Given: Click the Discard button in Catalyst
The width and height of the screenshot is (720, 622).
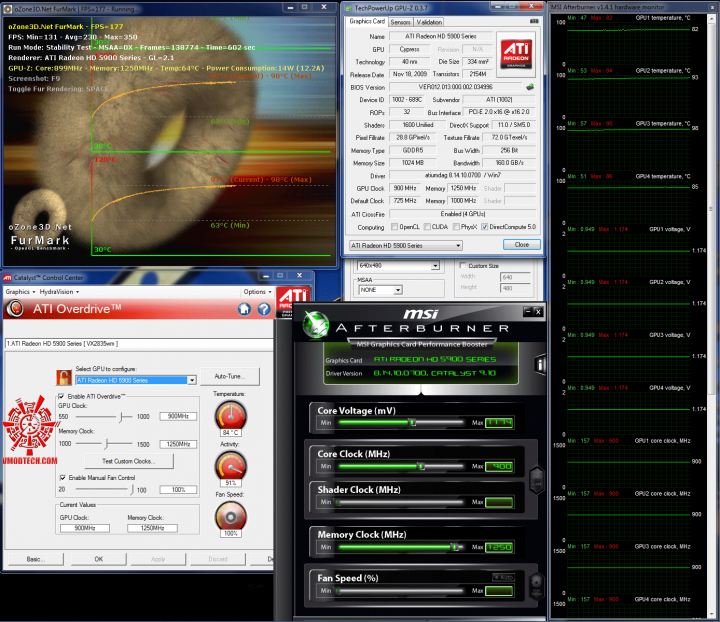Looking at the screenshot, I should click(218, 559).
